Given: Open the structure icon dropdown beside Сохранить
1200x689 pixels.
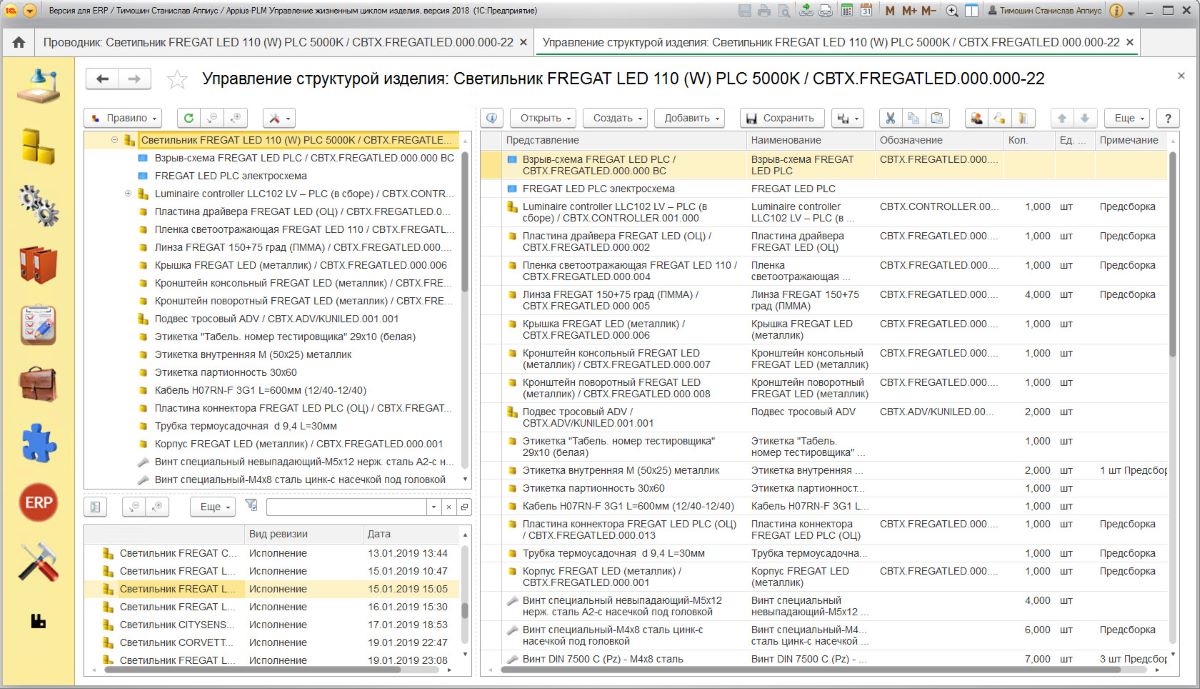Looking at the screenshot, I should pos(847,118).
